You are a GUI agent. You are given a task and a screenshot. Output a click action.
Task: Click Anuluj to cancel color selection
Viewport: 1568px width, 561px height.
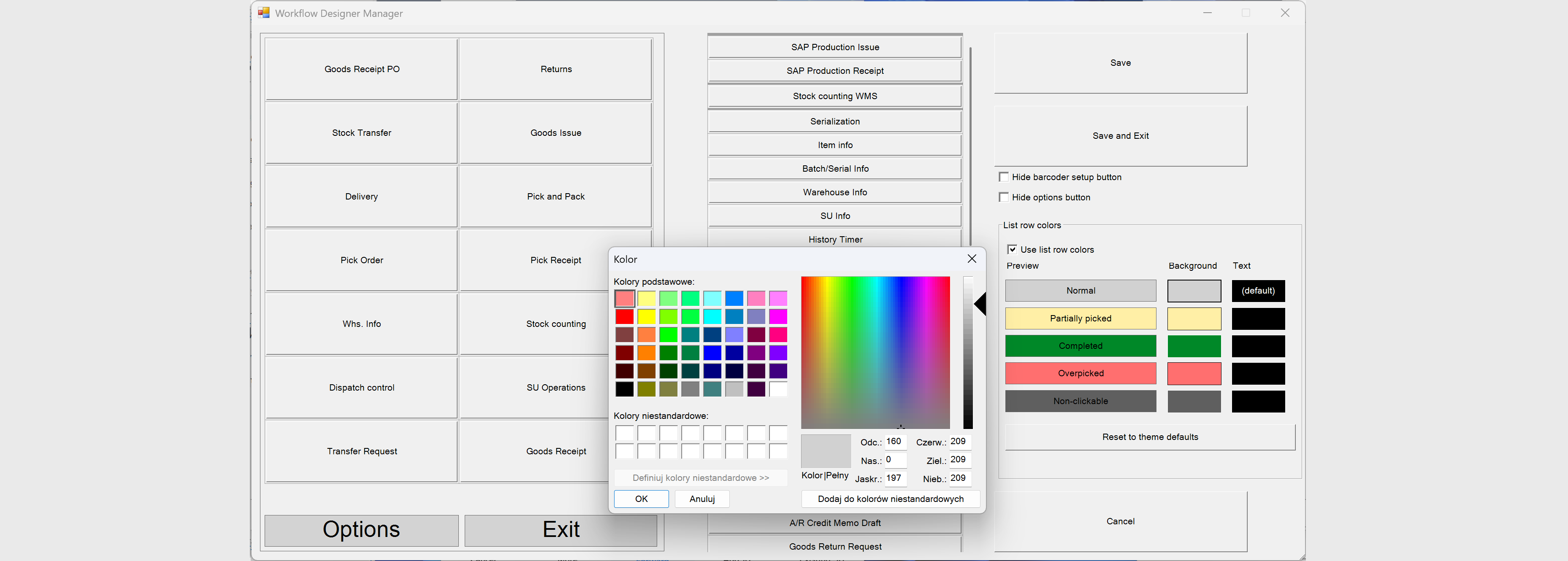click(x=702, y=499)
